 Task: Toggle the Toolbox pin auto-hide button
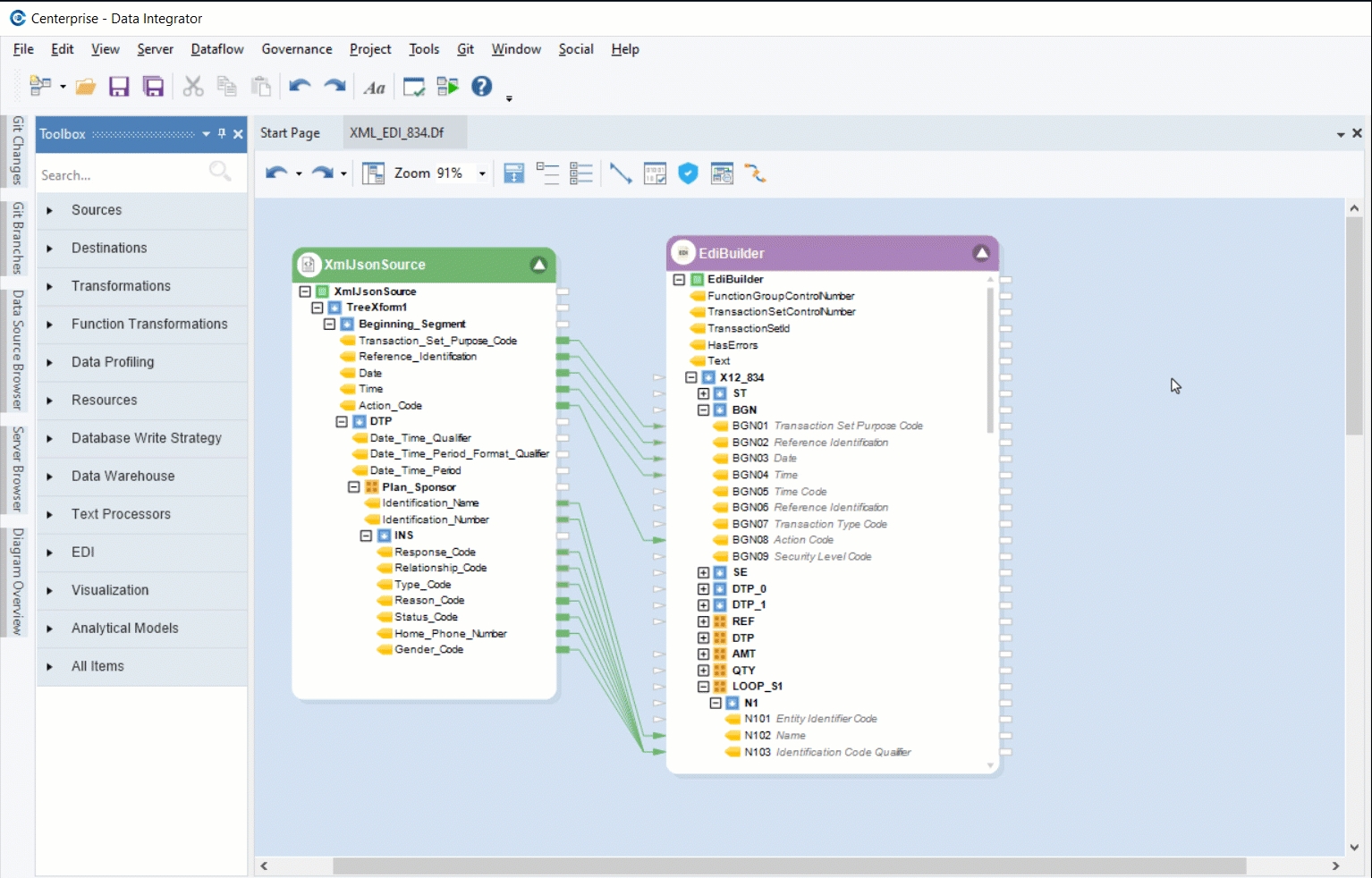pyautogui.click(x=222, y=134)
